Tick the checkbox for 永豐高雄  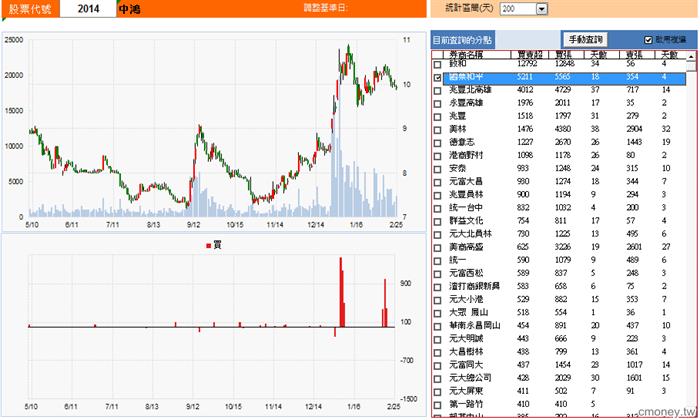click(437, 103)
